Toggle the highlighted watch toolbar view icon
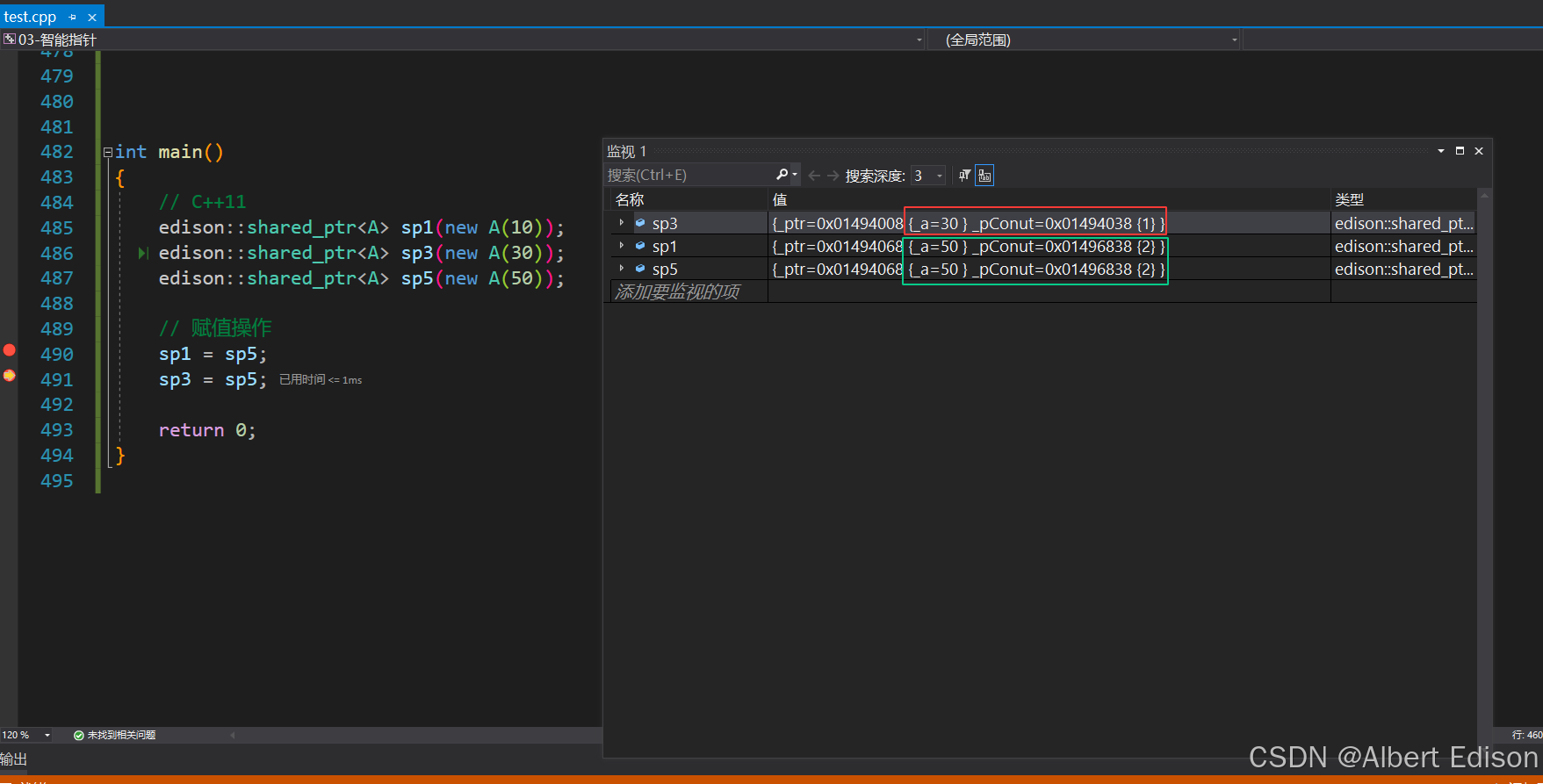 click(x=984, y=176)
